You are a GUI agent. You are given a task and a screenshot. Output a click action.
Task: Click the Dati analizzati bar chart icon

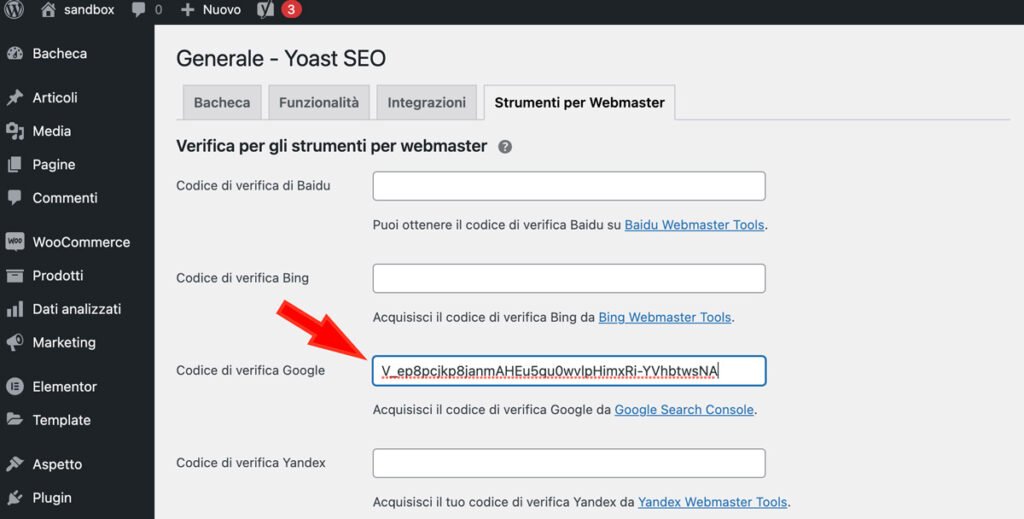[x=14, y=309]
